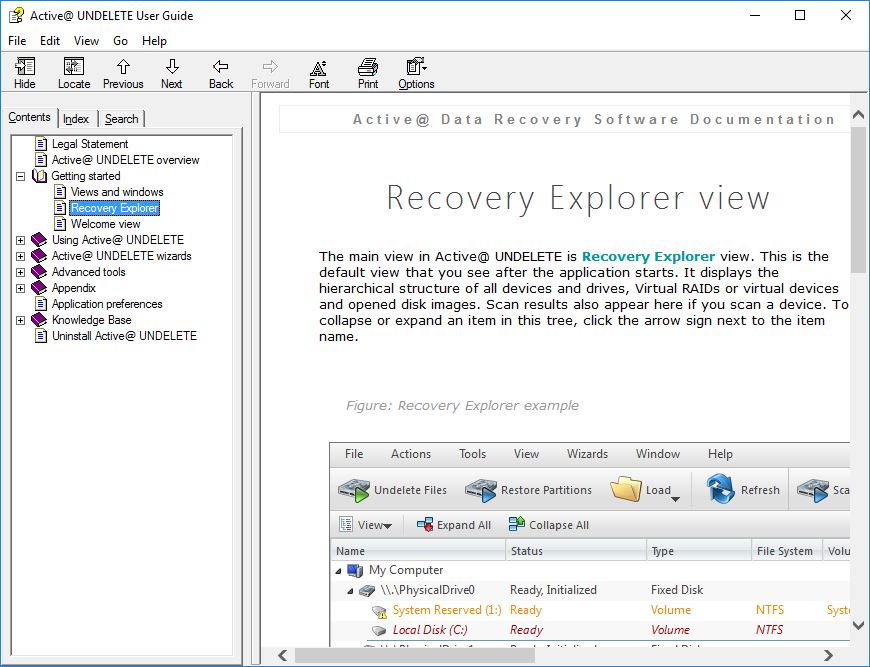Switch to the Index tab
The width and height of the screenshot is (870, 667).
tap(77, 117)
